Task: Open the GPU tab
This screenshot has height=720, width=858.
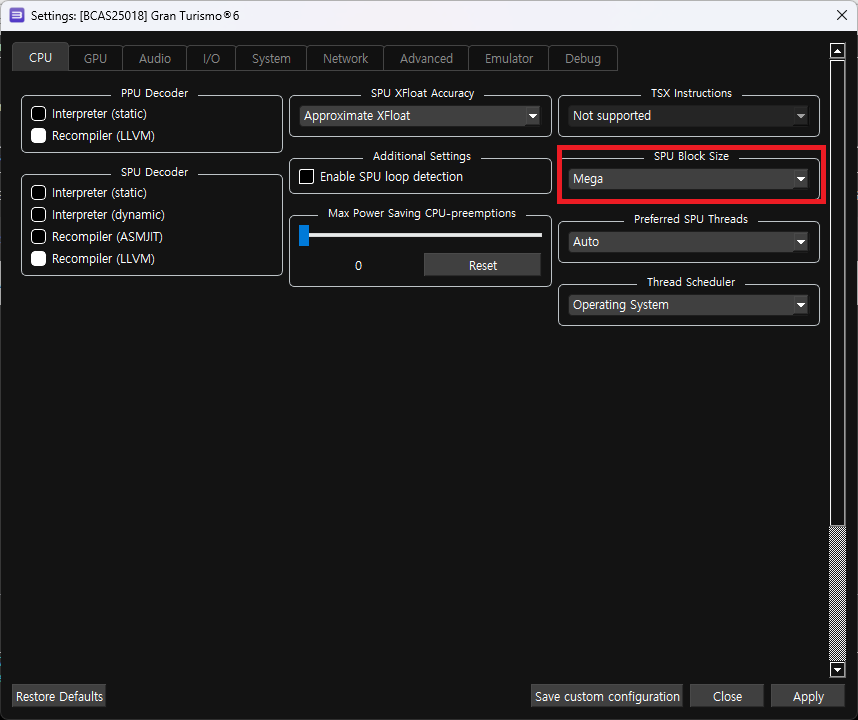Action: [95, 59]
